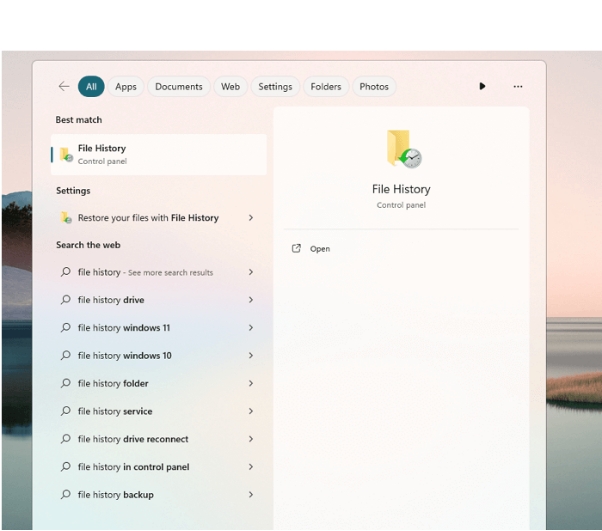Switch to the Documents filter tab
This screenshot has width=602, height=531.
click(179, 86)
